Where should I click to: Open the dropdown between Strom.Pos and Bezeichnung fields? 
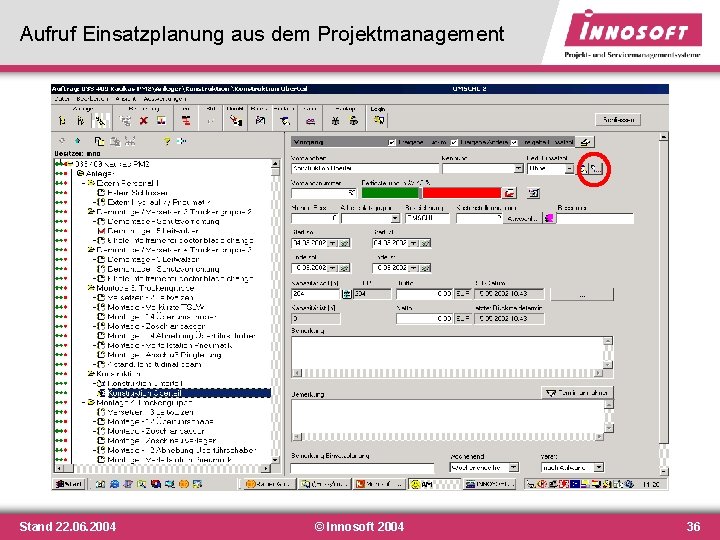[x=395, y=218]
